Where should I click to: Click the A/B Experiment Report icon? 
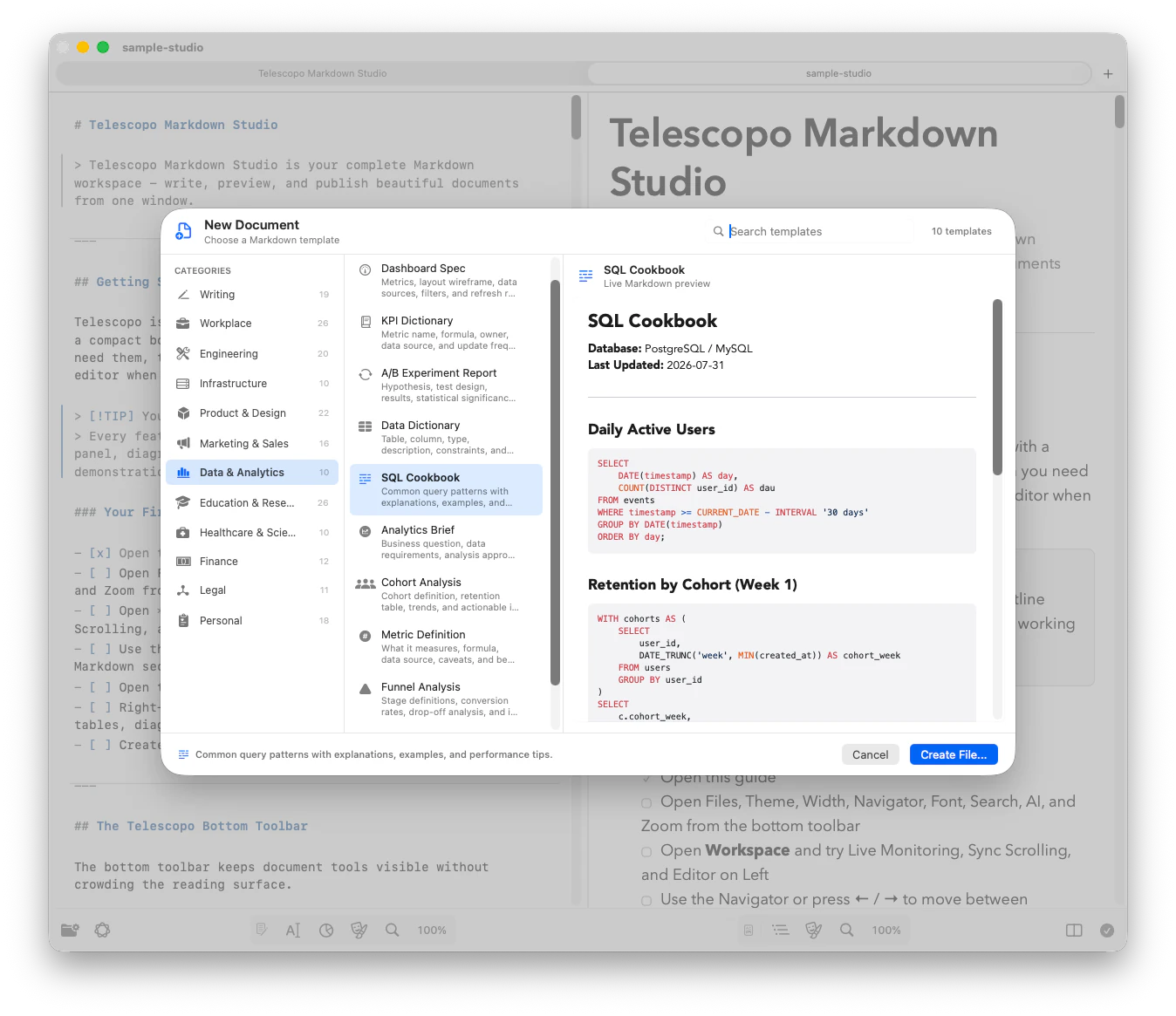click(366, 374)
